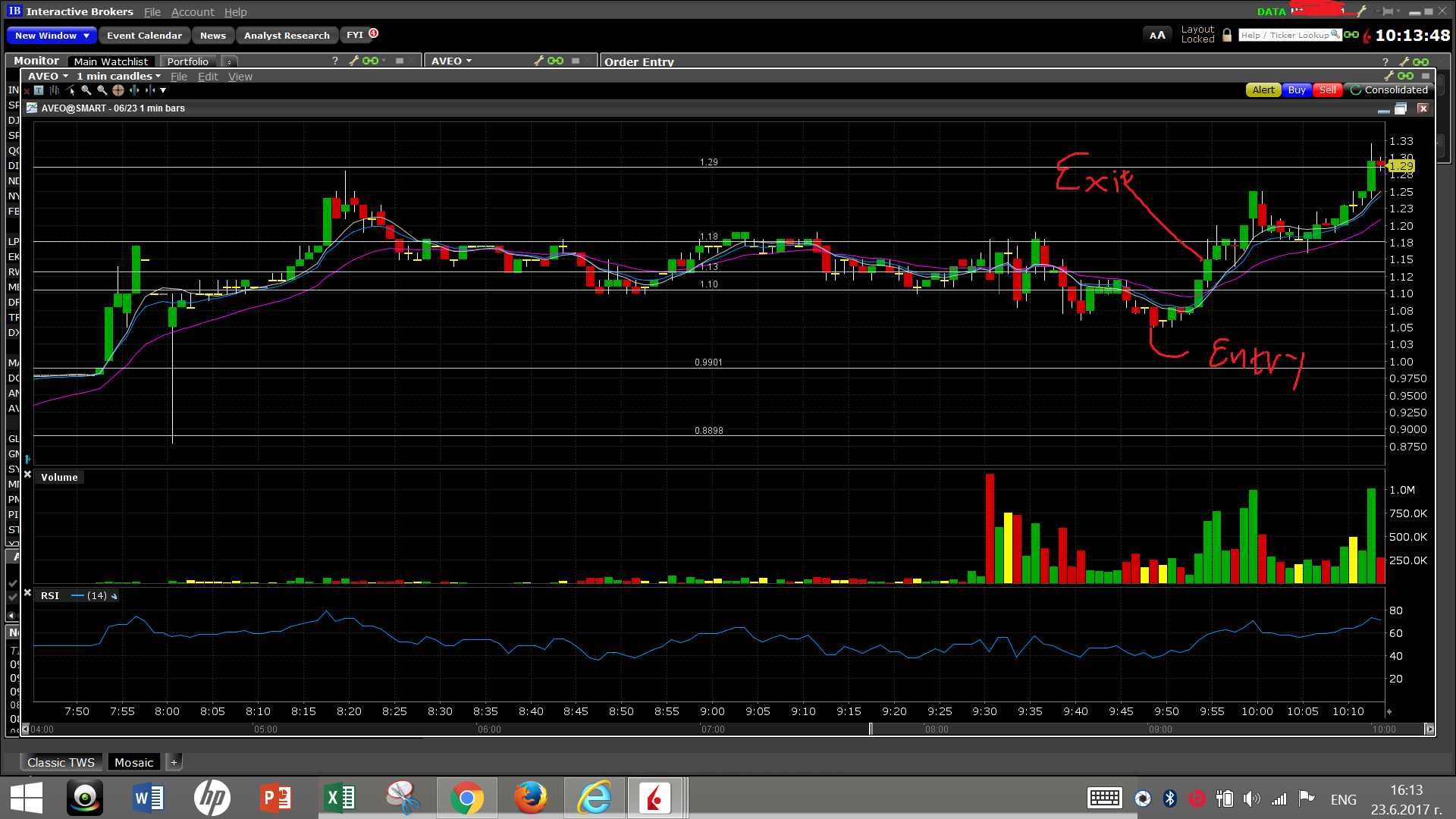Remove the RSI indicator panel using its X
The width and height of the screenshot is (1456, 819).
pos(27,593)
